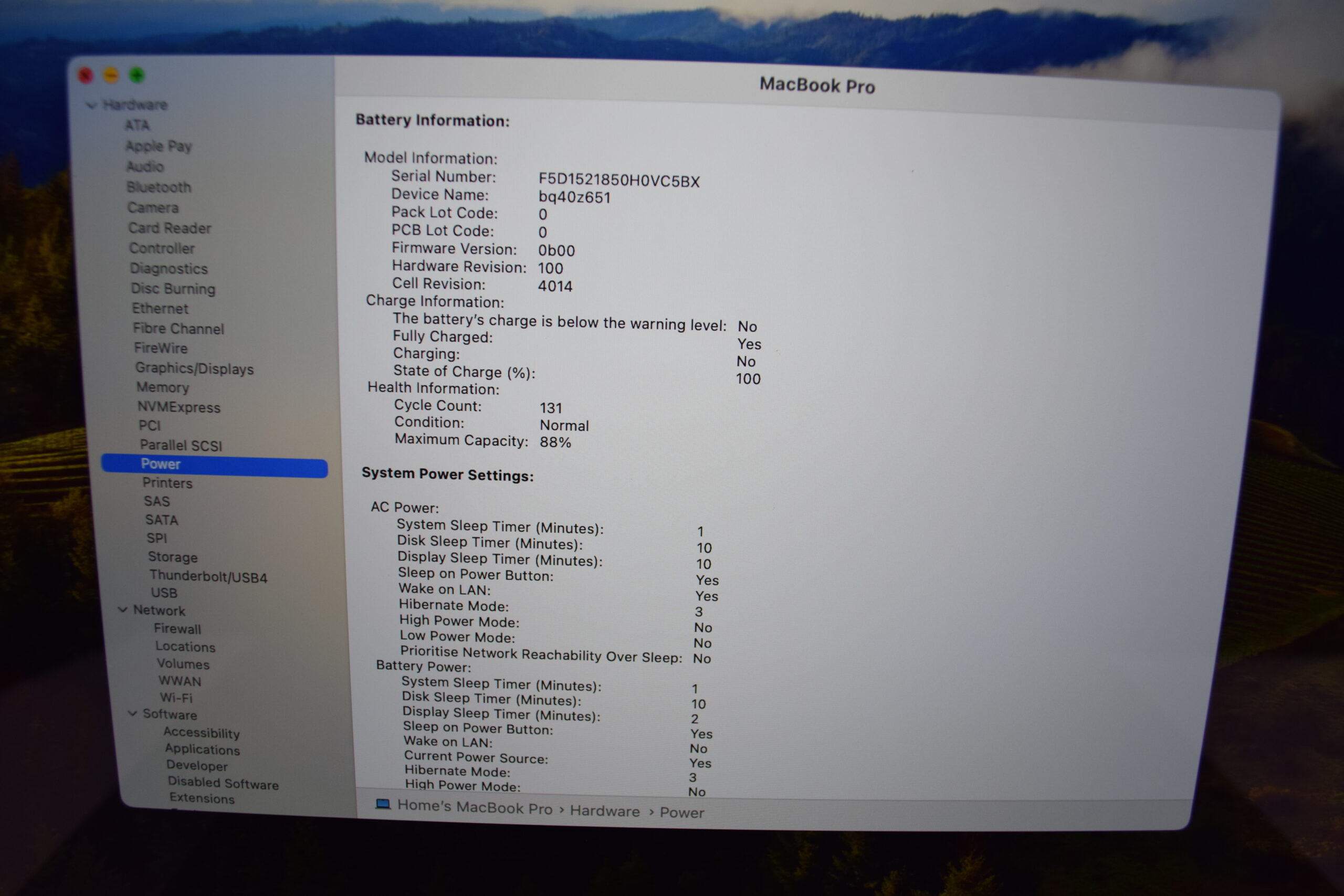Select Developer under Software
1344x896 pixels.
[x=196, y=766]
